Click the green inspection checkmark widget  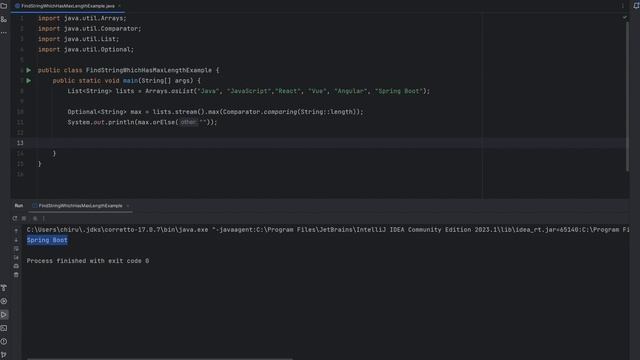click(624, 18)
